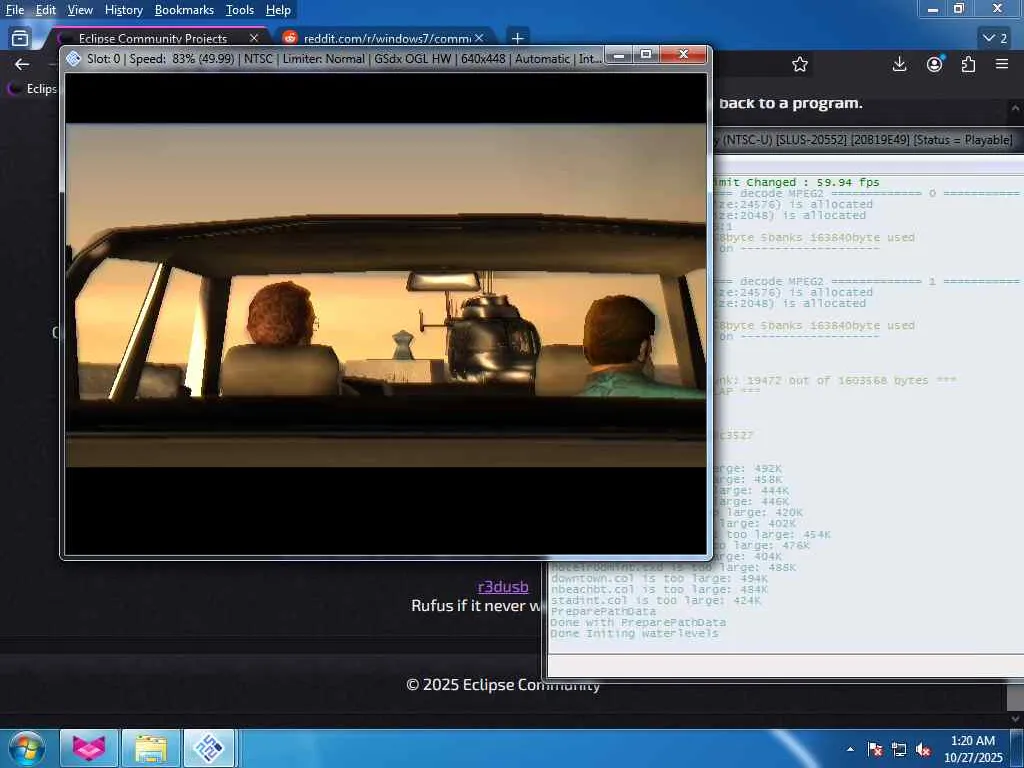This screenshot has width=1024, height=768.
Task: Click the 'stadint.col is too large' line
Action: [655, 600]
